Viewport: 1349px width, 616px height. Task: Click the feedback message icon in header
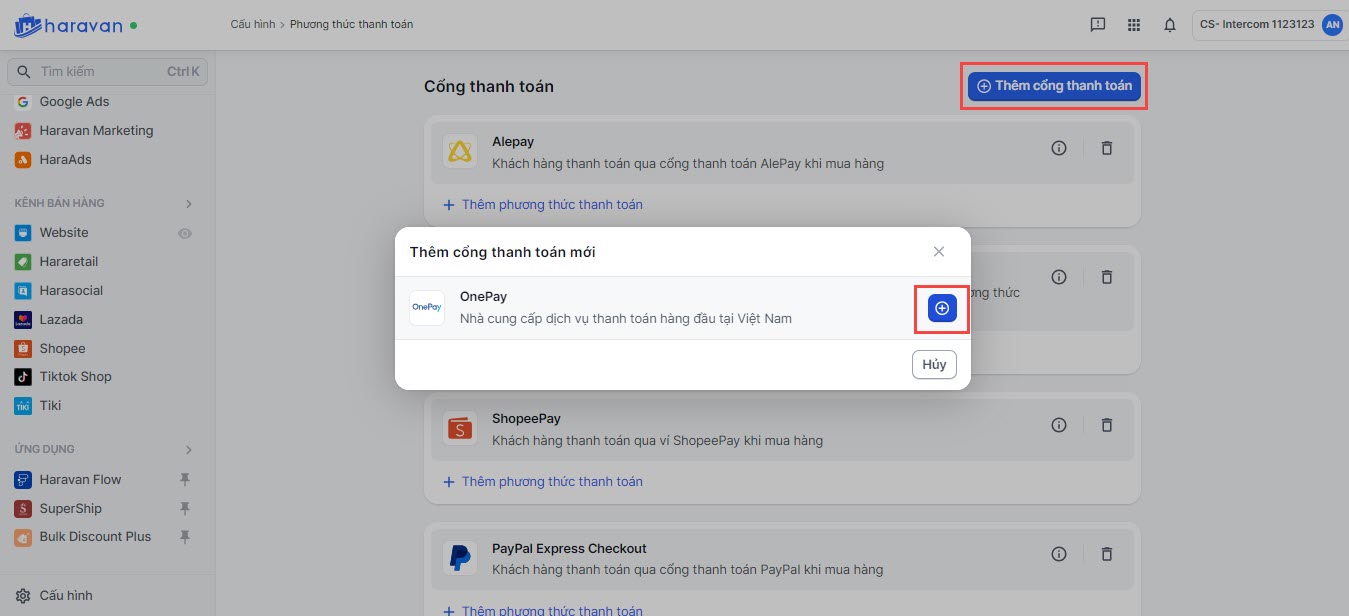1098,25
